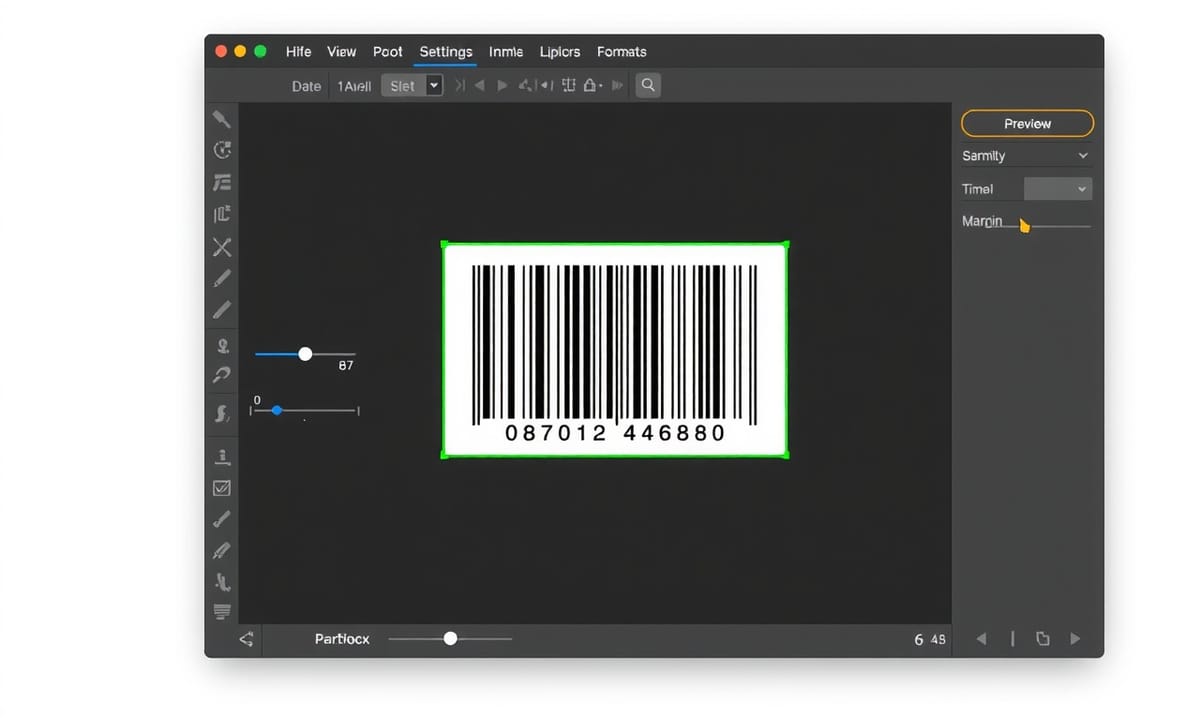
Task: Go to previous using bottom-right left arrow
Action: [x=981, y=639]
